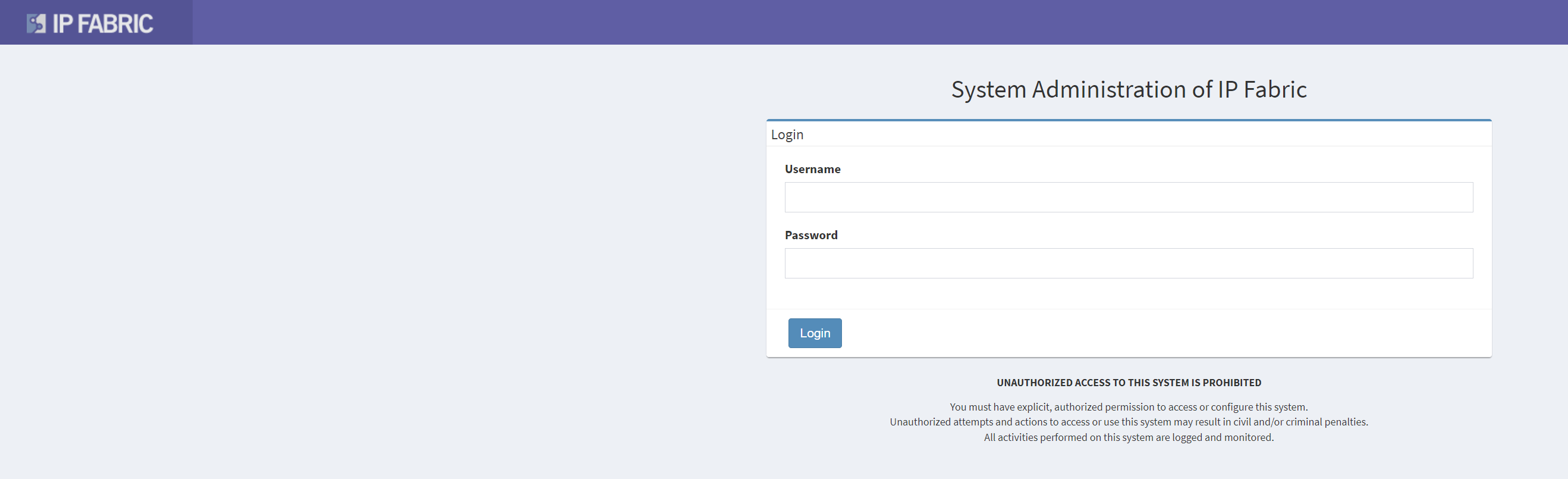Select the Username label text

point(812,169)
